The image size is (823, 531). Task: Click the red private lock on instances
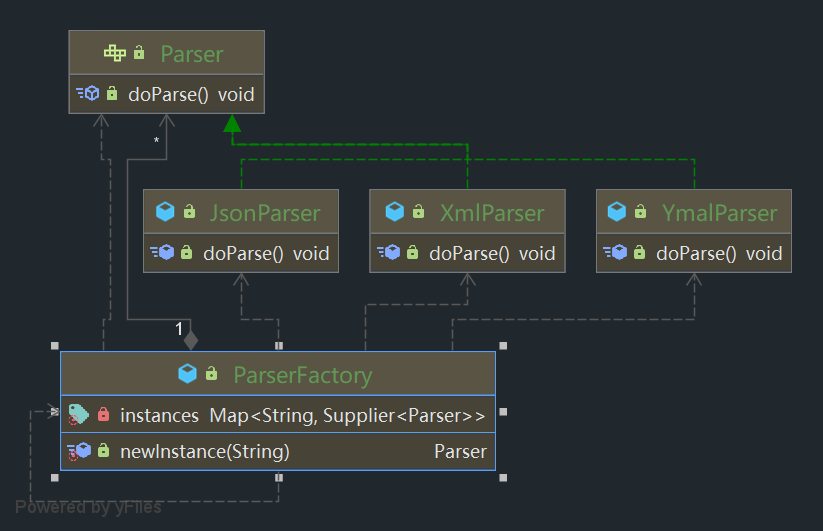pyautogui.click(x=103, y=414)
